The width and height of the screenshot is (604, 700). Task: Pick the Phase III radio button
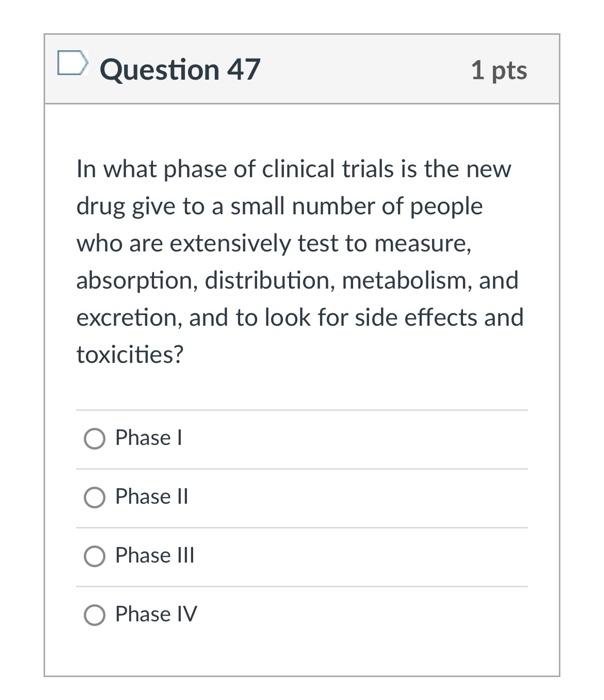tap(94, 557)
